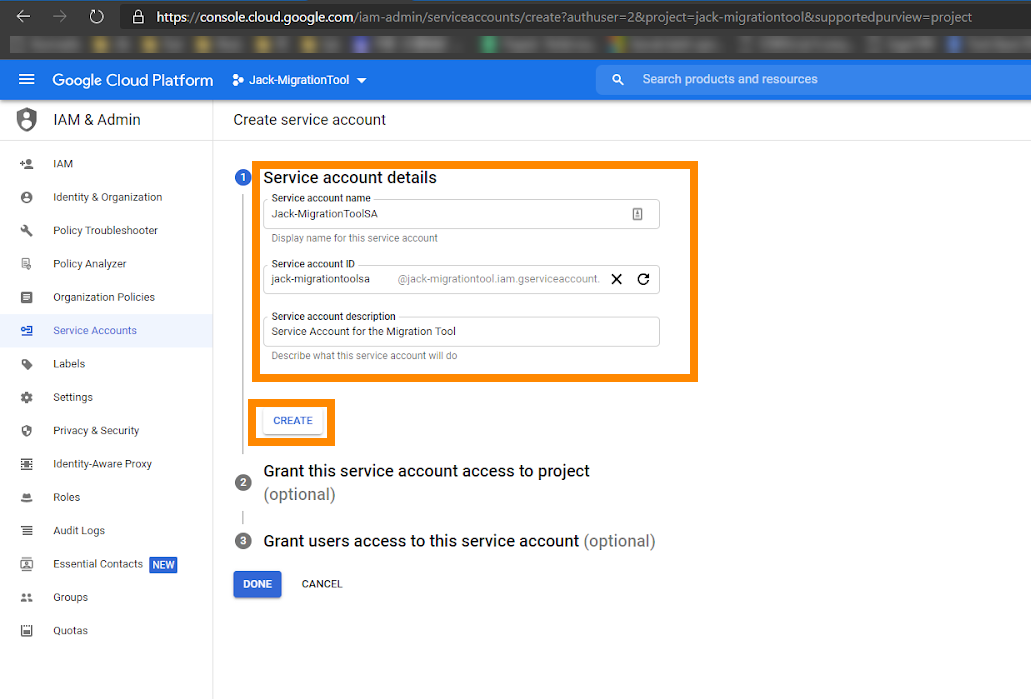Open Organization Policies page
Screen dimensions: 1031x699
pos(104,297)
